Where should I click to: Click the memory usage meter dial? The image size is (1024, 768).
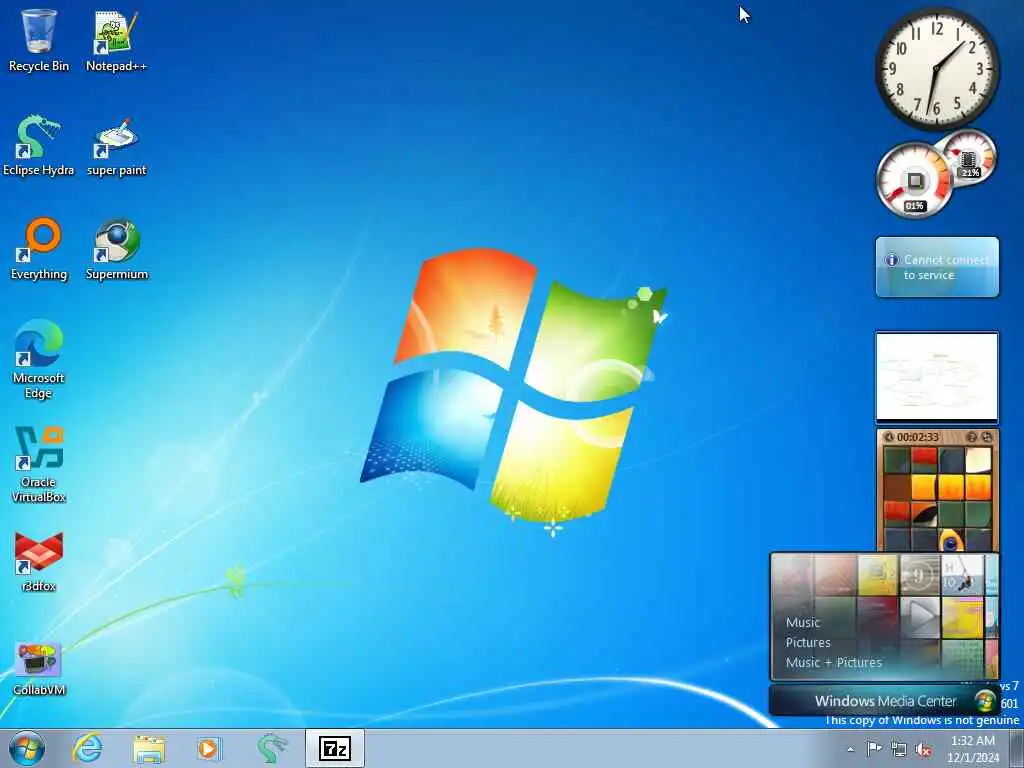click(968, 157)
